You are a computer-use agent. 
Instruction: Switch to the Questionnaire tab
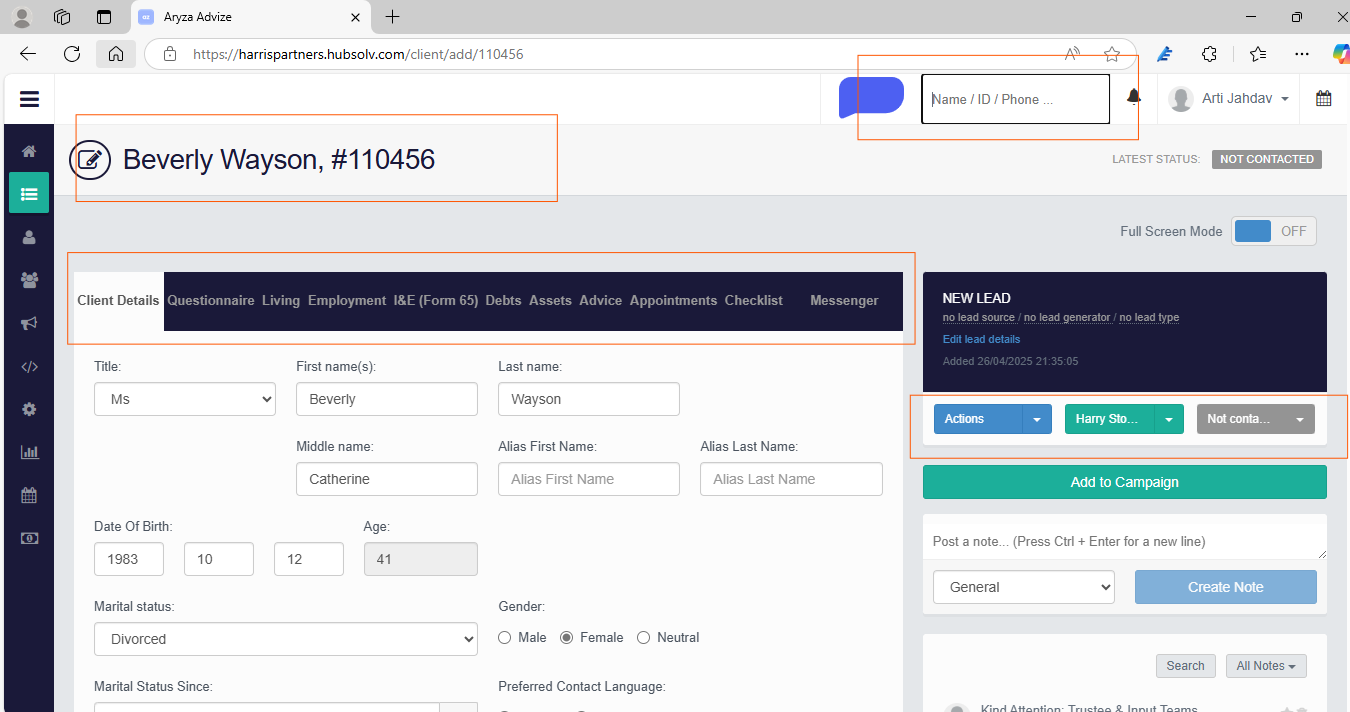click(210, 300)
